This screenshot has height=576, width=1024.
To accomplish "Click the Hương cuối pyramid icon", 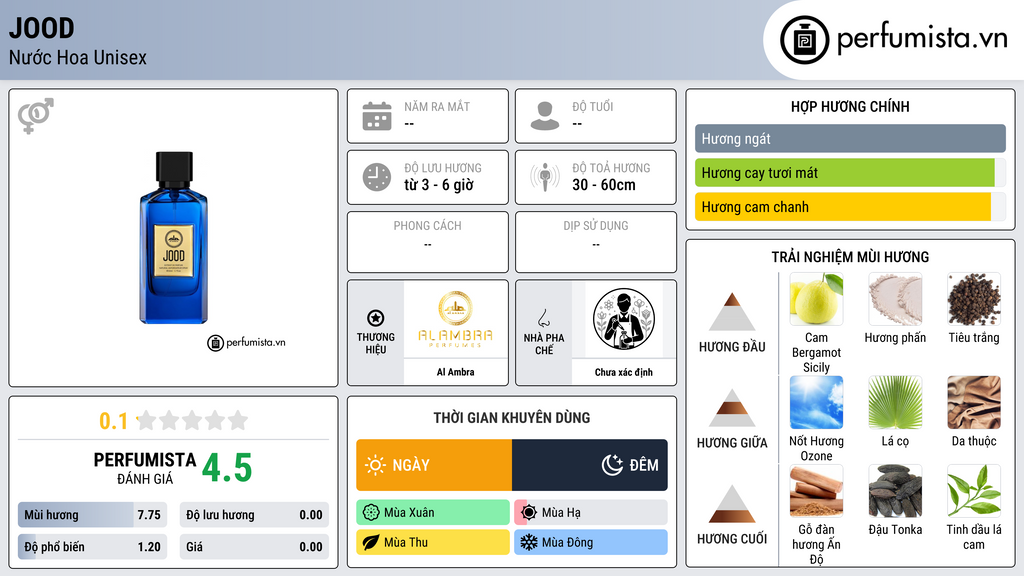I will pyautogui.click(x=732, y=504).
